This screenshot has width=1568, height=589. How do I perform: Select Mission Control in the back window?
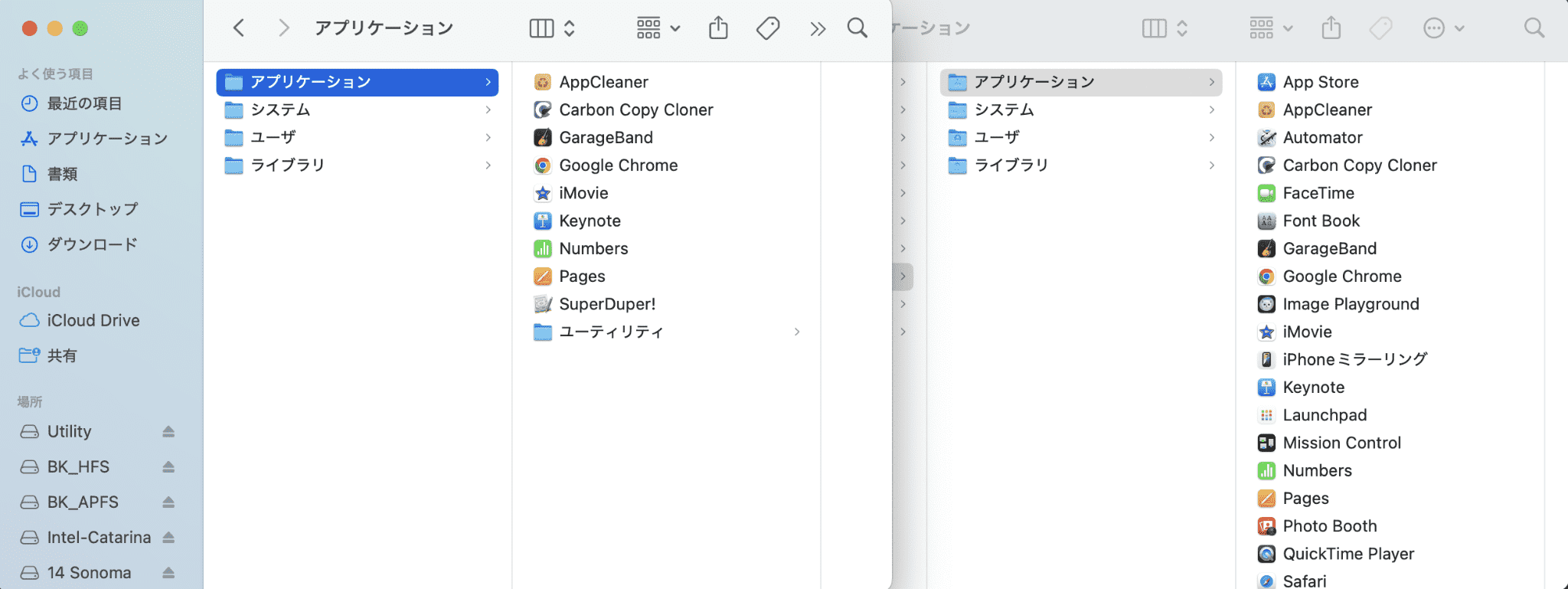click(x=1328, y=443)
